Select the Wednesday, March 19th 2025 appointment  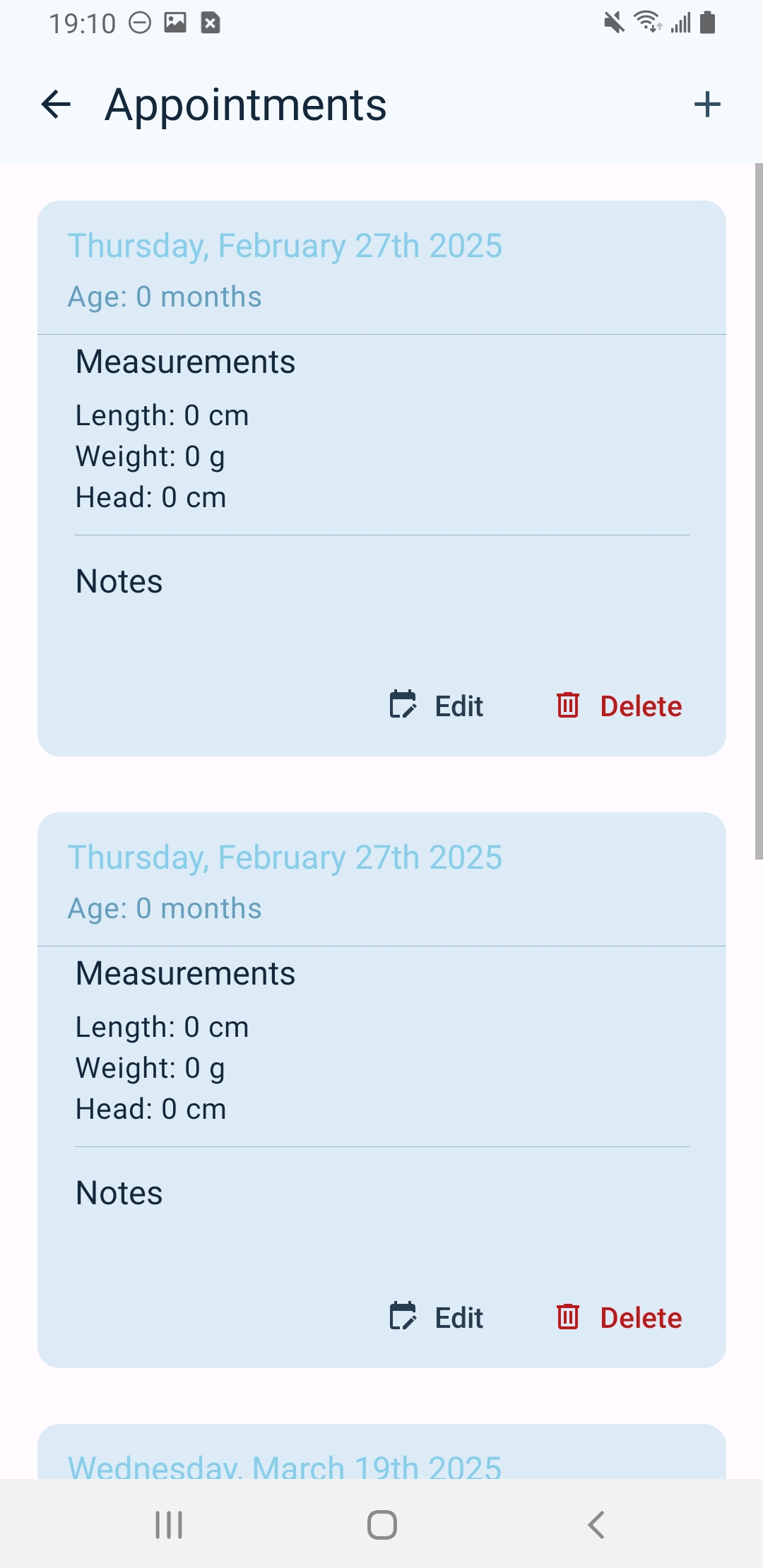coord(285,1465)
